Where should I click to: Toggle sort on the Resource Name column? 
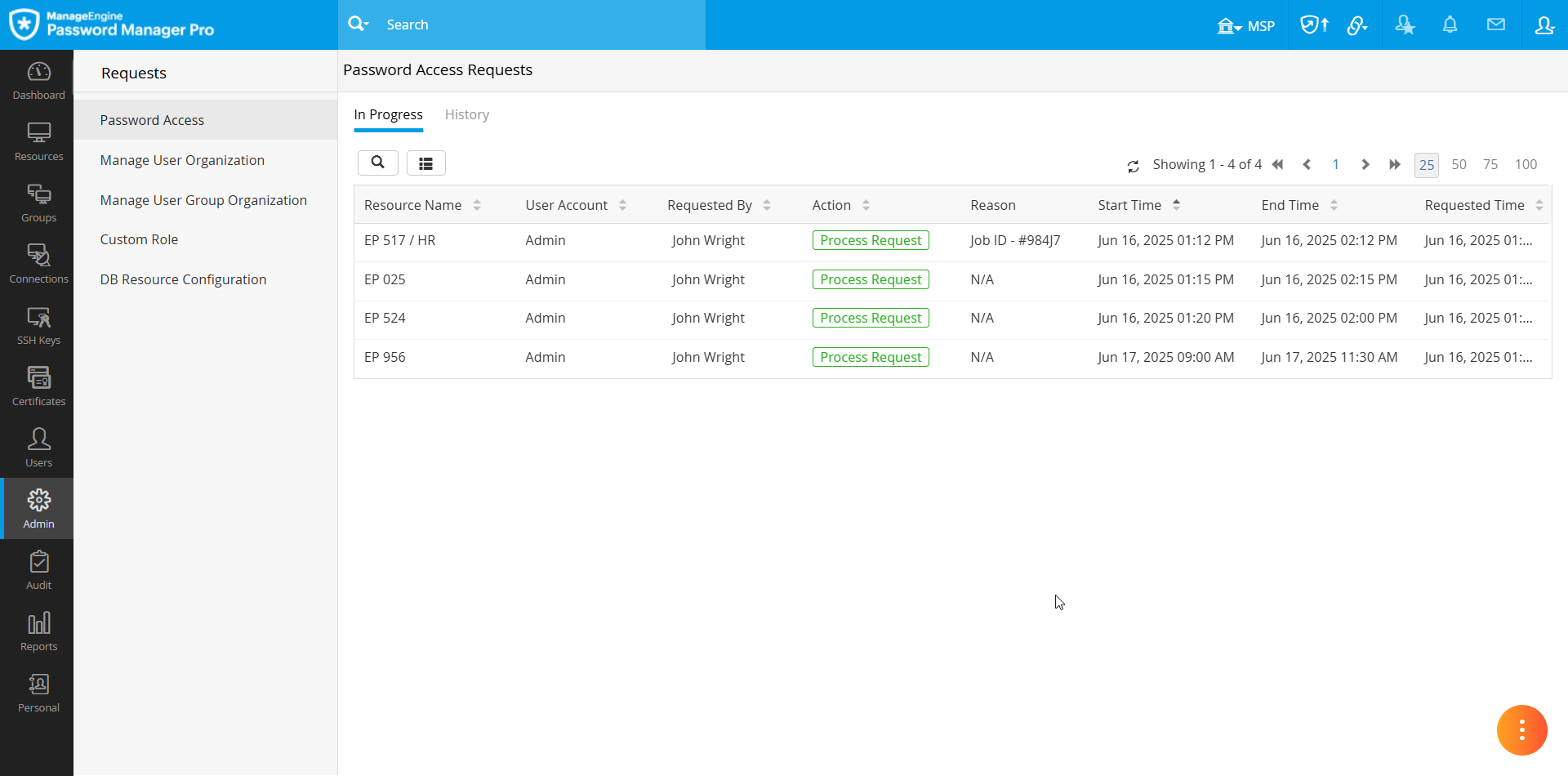(476, 204)
